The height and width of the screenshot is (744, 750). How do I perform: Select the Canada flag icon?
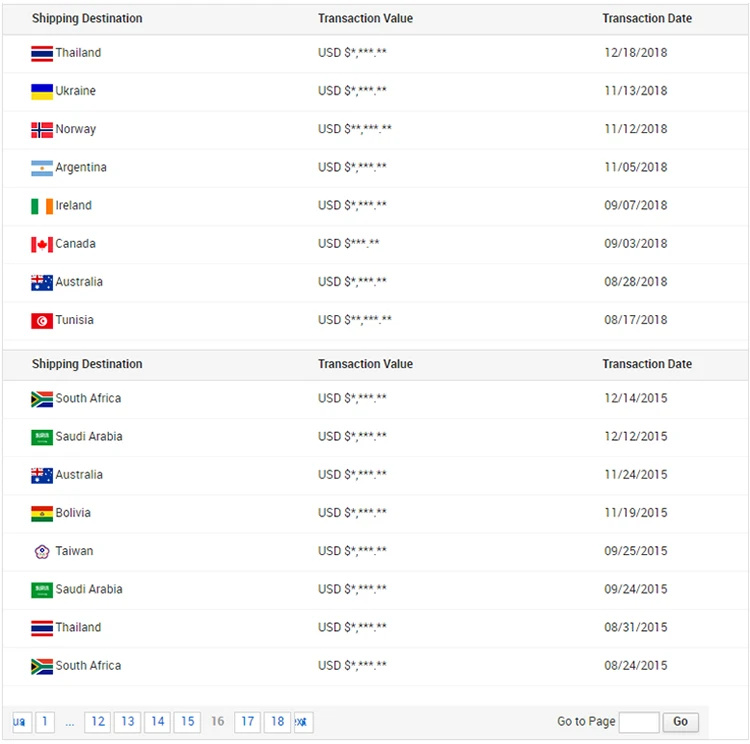tap(41, 244)
